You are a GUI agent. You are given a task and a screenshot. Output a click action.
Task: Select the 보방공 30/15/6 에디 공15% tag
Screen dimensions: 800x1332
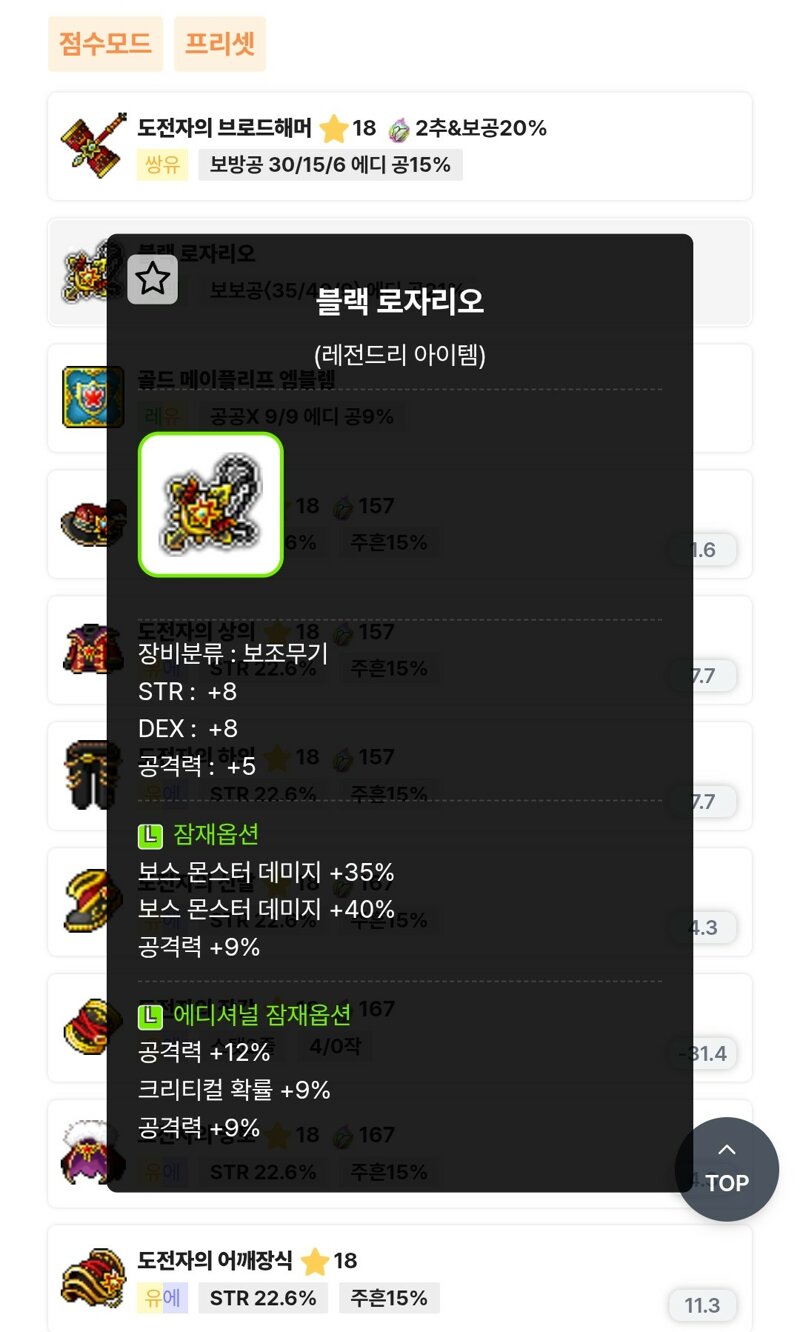[x=330, y=165]
